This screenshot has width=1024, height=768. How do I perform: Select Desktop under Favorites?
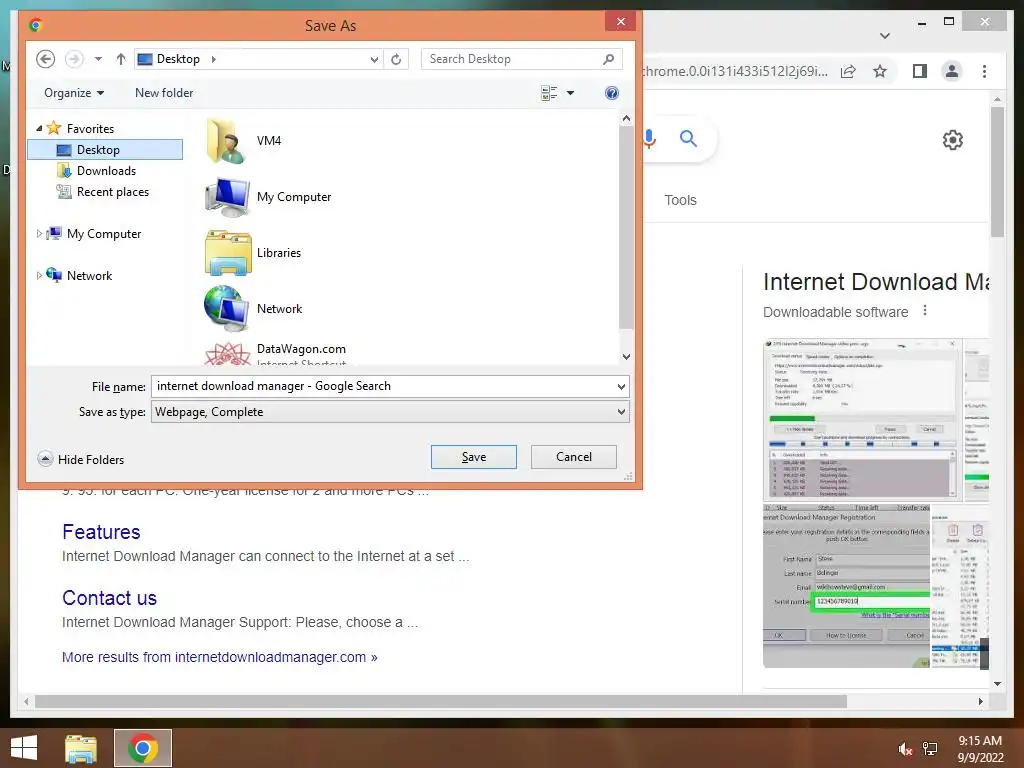point(105,150)
